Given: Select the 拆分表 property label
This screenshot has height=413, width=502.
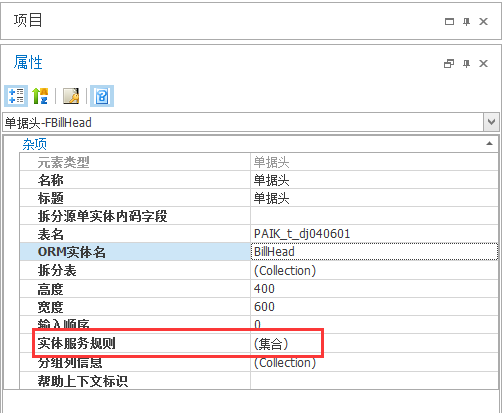Looking at the screenshot, I should 57,270.
